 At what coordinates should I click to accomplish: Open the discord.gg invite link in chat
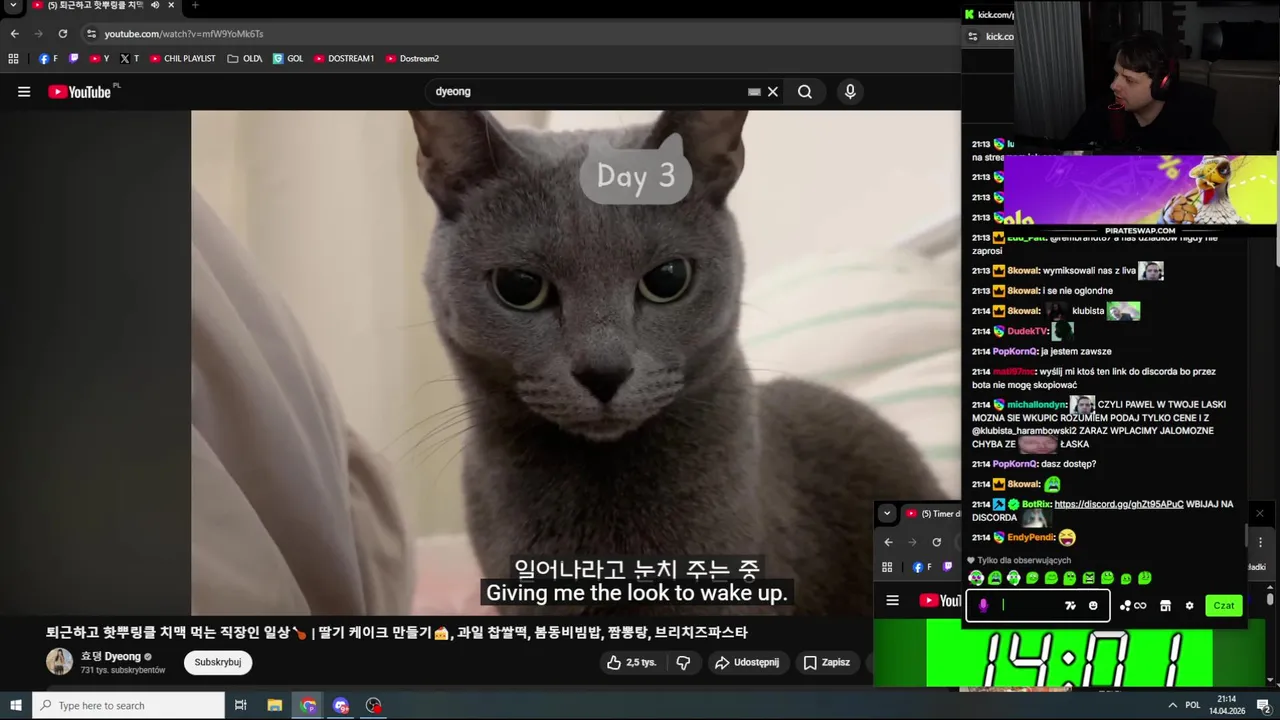[1118, 504]
